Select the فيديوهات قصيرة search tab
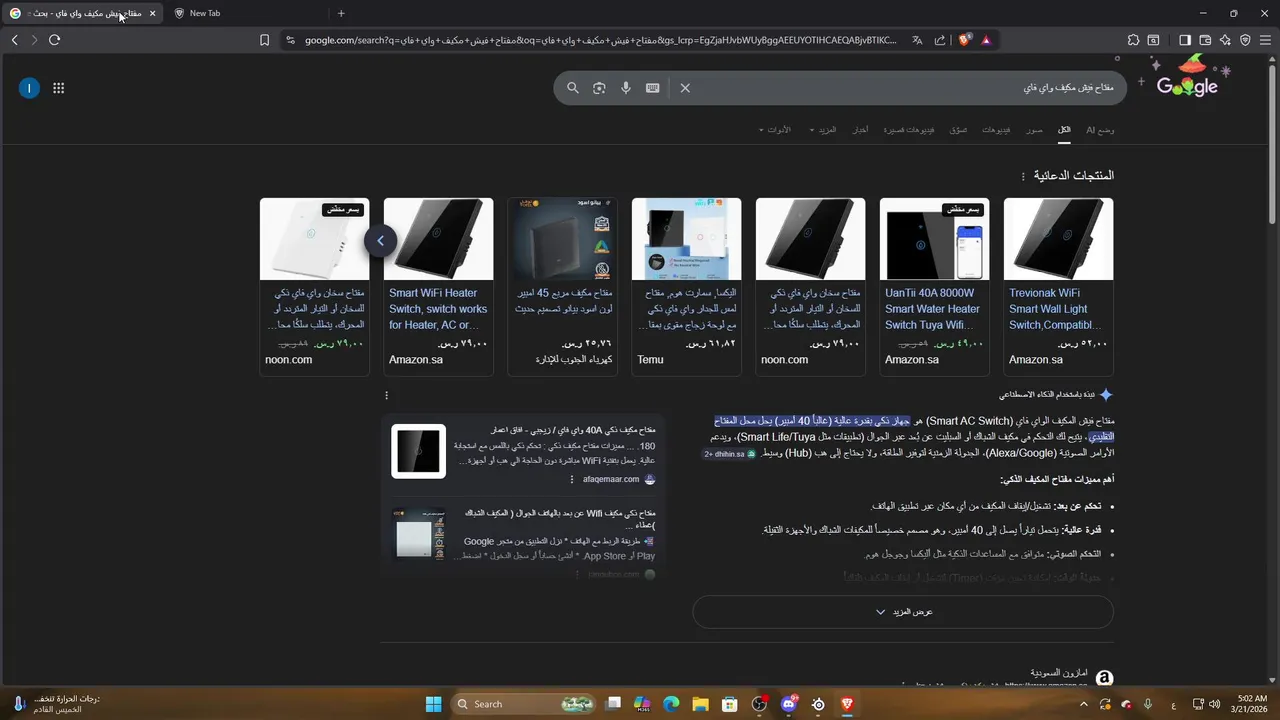 click(908, 130)
